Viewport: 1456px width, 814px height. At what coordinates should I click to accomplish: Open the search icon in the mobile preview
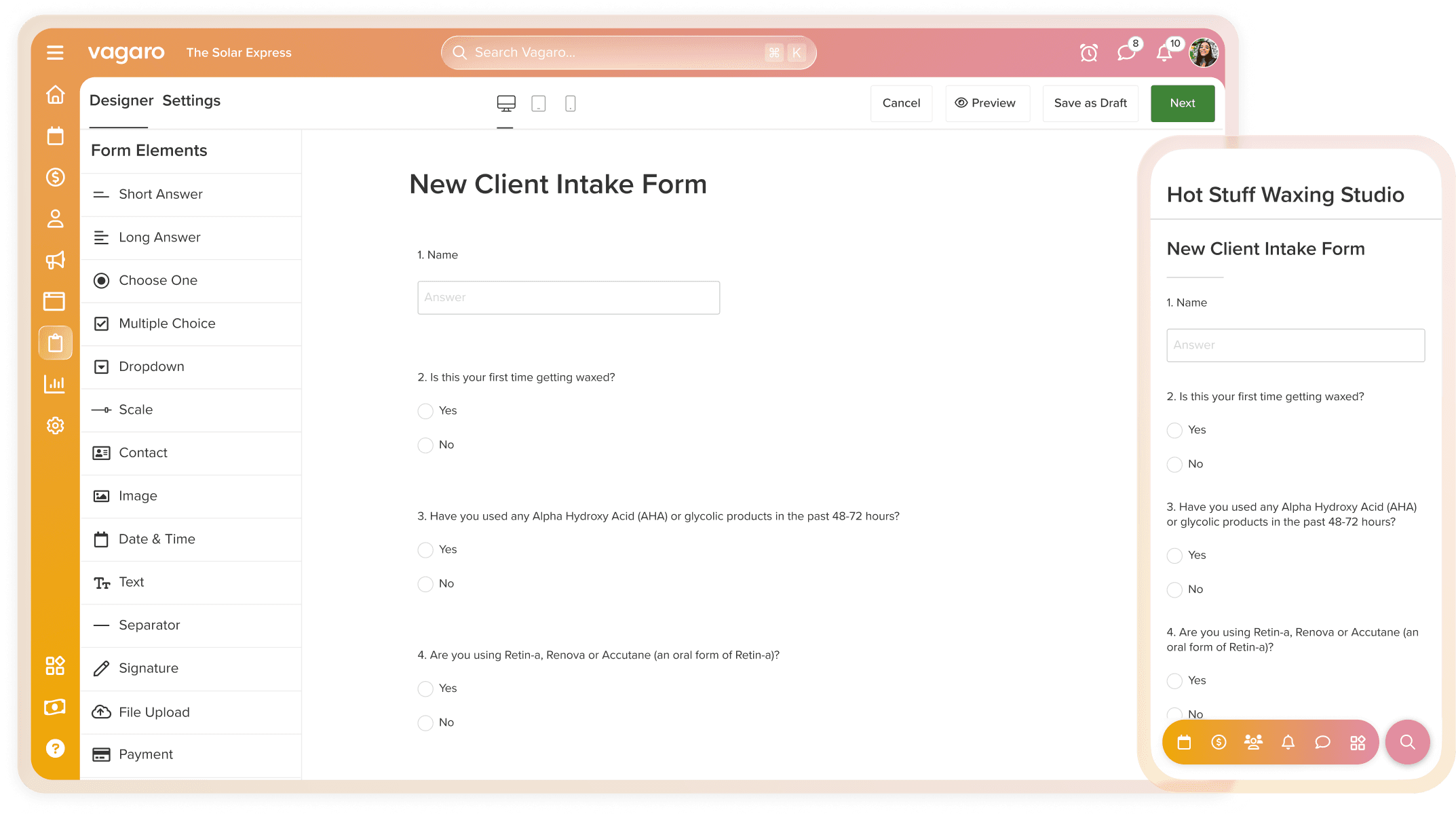click(1407, 742)
